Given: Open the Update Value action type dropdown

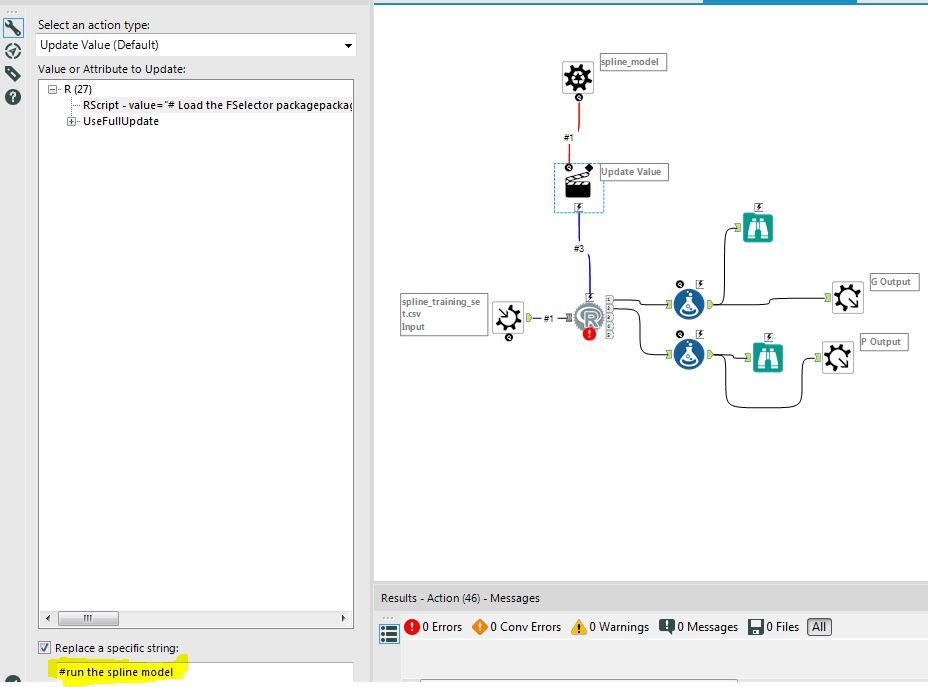Looking at the screenshot, I should click(196, 45).
